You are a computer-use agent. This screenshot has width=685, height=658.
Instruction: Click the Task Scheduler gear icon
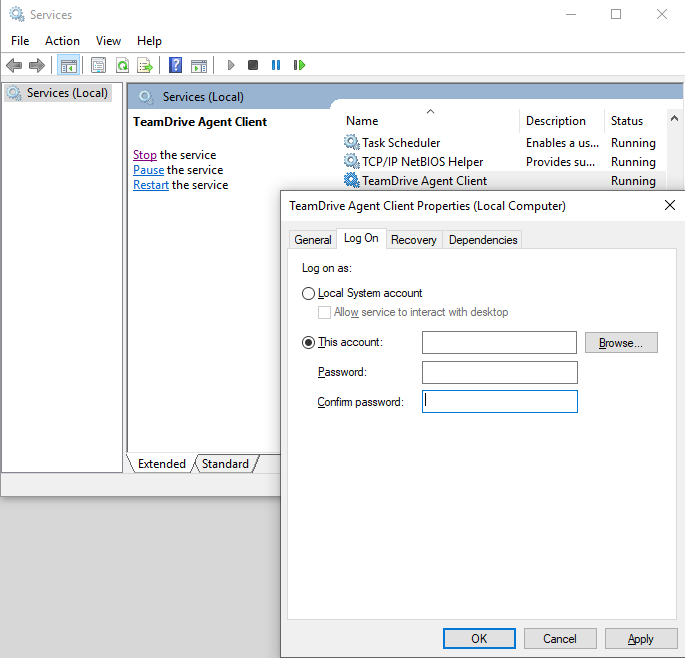351,142
